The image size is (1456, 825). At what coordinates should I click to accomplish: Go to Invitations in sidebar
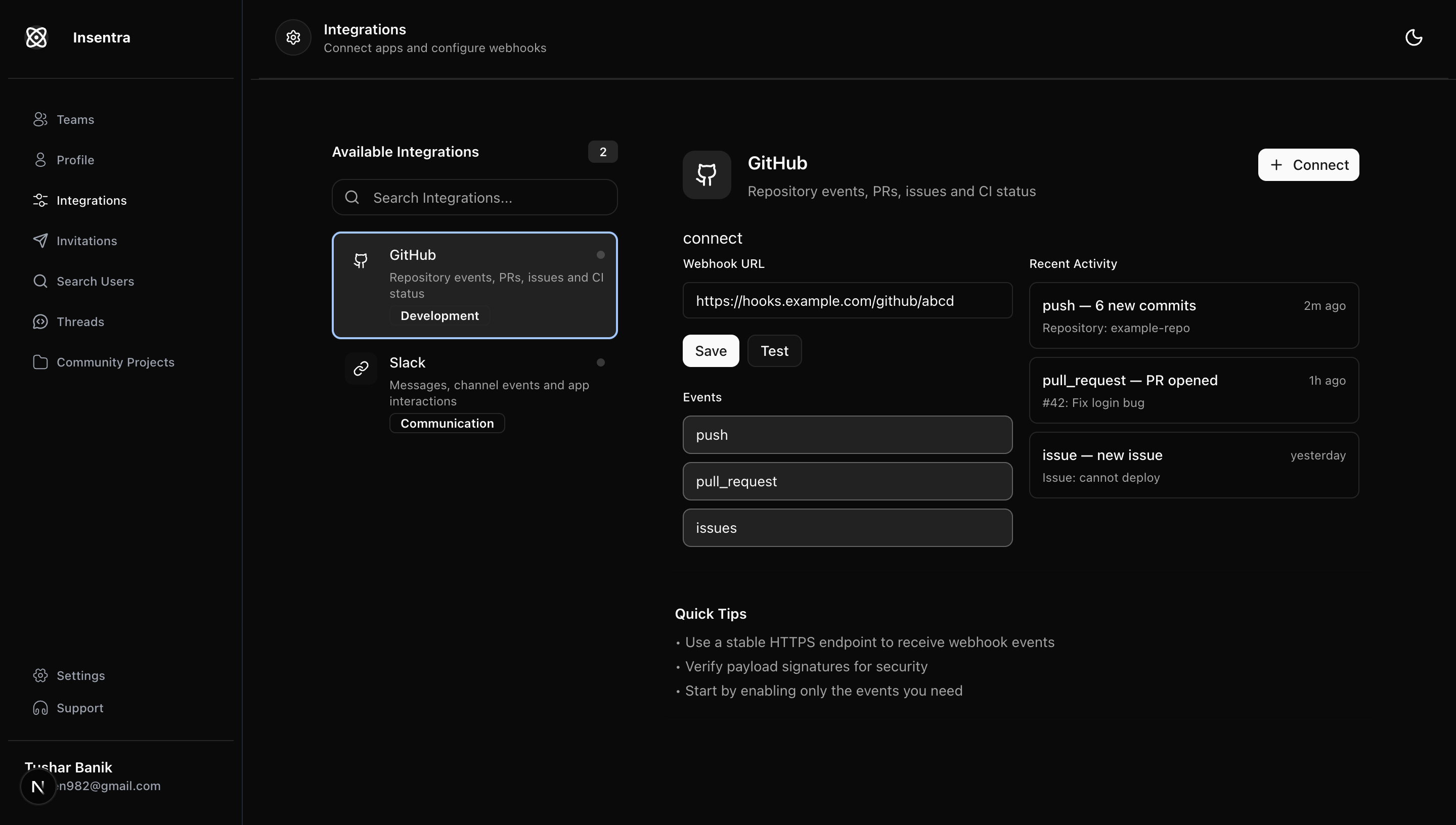click(x=86, y=241)
